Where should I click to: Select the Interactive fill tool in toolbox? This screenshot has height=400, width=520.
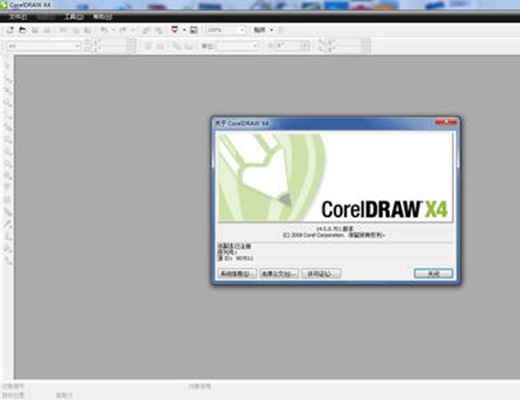[7, 261]
